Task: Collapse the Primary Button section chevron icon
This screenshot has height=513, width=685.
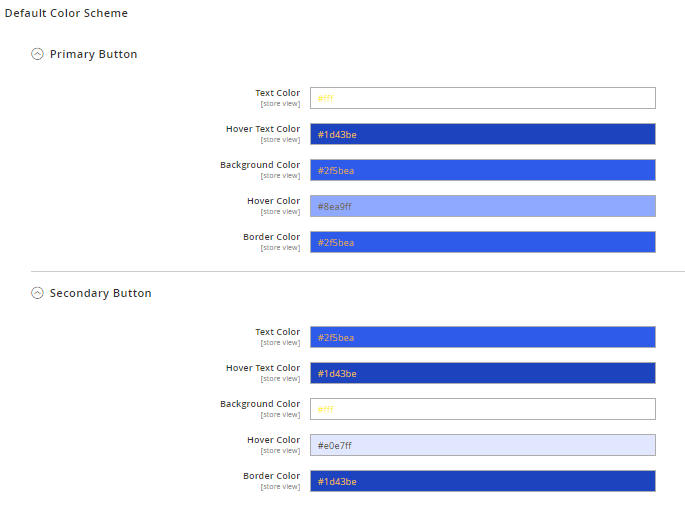Action: pyautogui.click(x=38, y=54)
